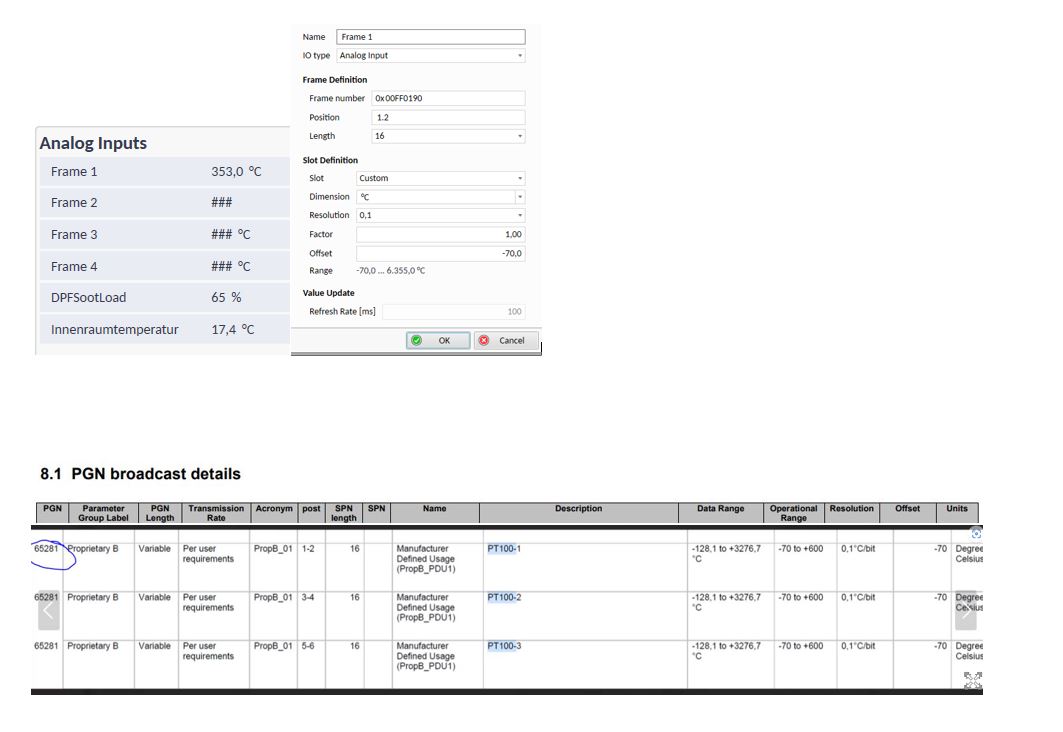Select the Innenraumtemperatur row
This screenshot has width=1063, height=732.
click(x=164, y=329)
